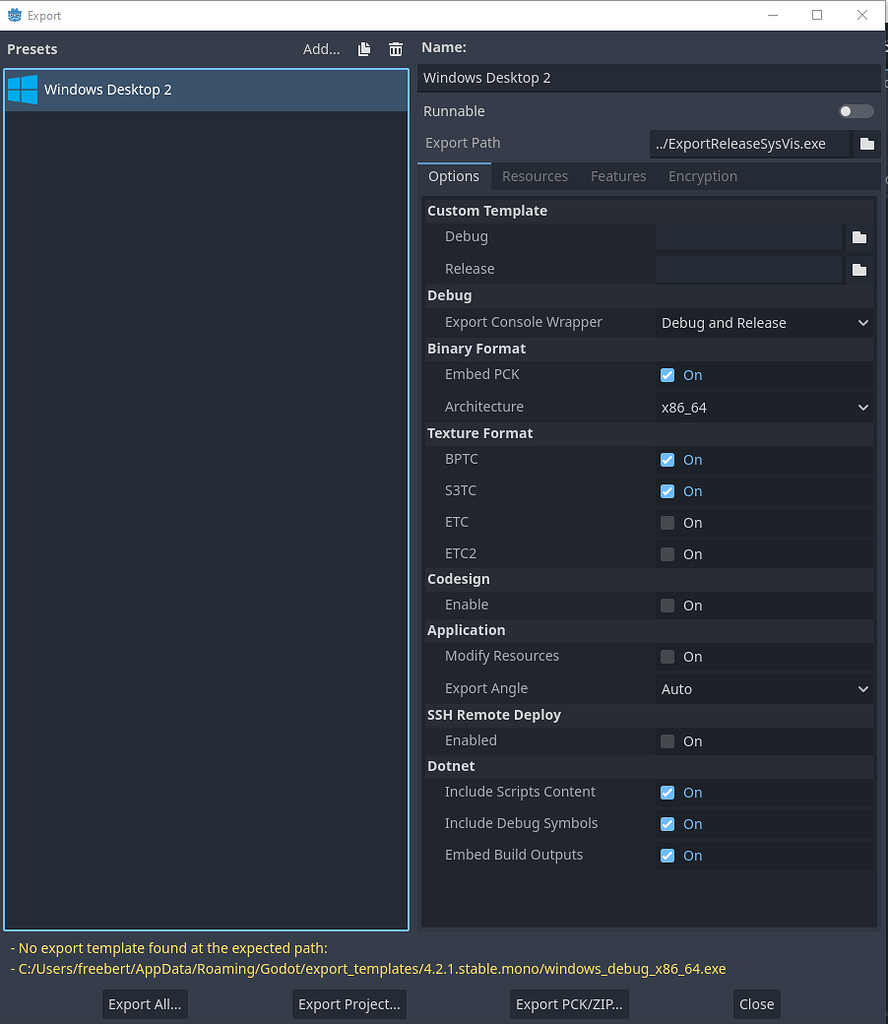
Task: Open the Export Angle dropdown
Action: pos(763,688)
